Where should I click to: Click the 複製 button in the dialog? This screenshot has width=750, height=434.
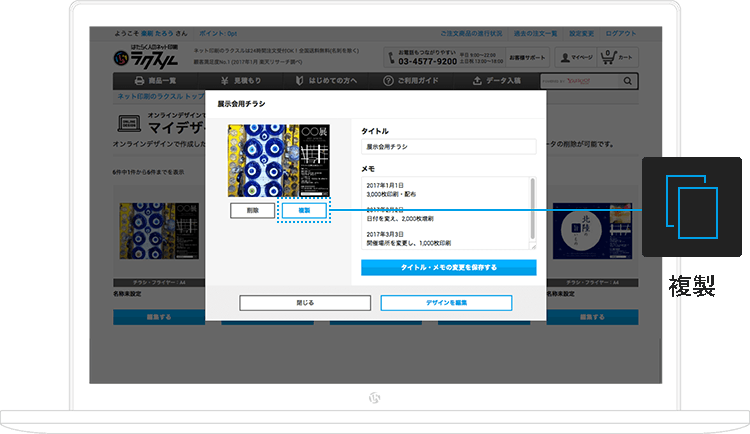point(304,210)
